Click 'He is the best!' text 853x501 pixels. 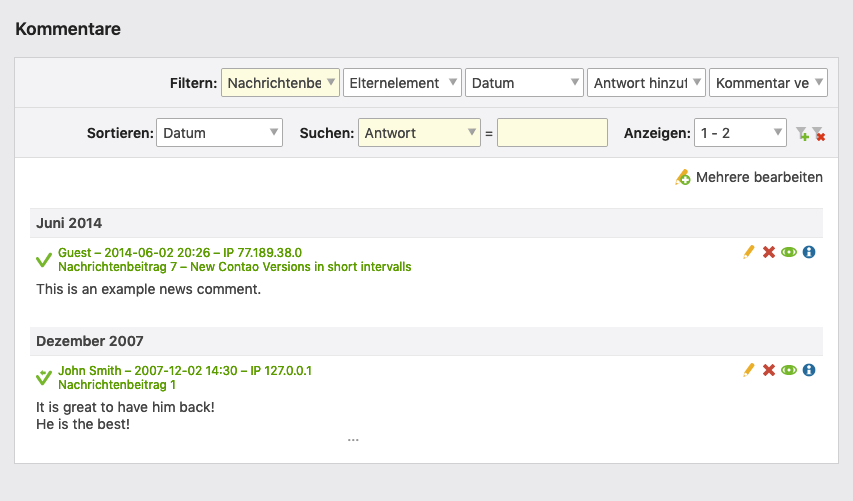(83, 424)
